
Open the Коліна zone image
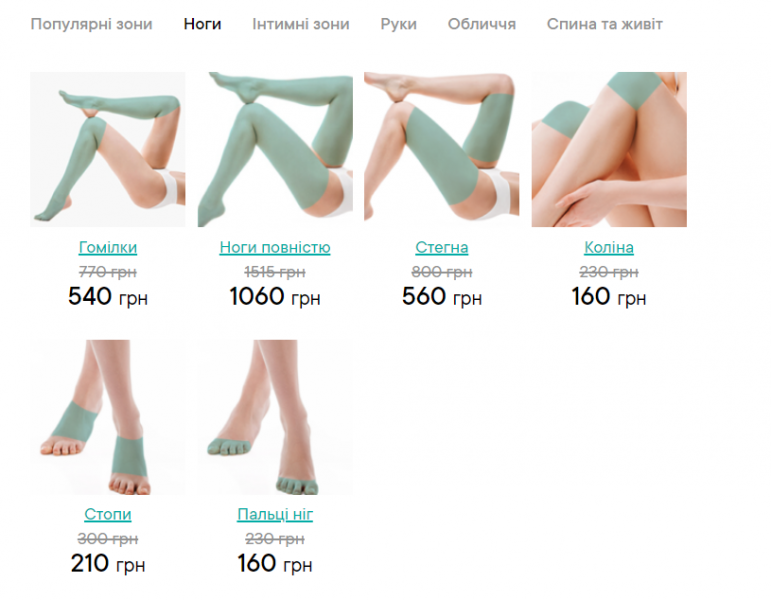point(609,150)
